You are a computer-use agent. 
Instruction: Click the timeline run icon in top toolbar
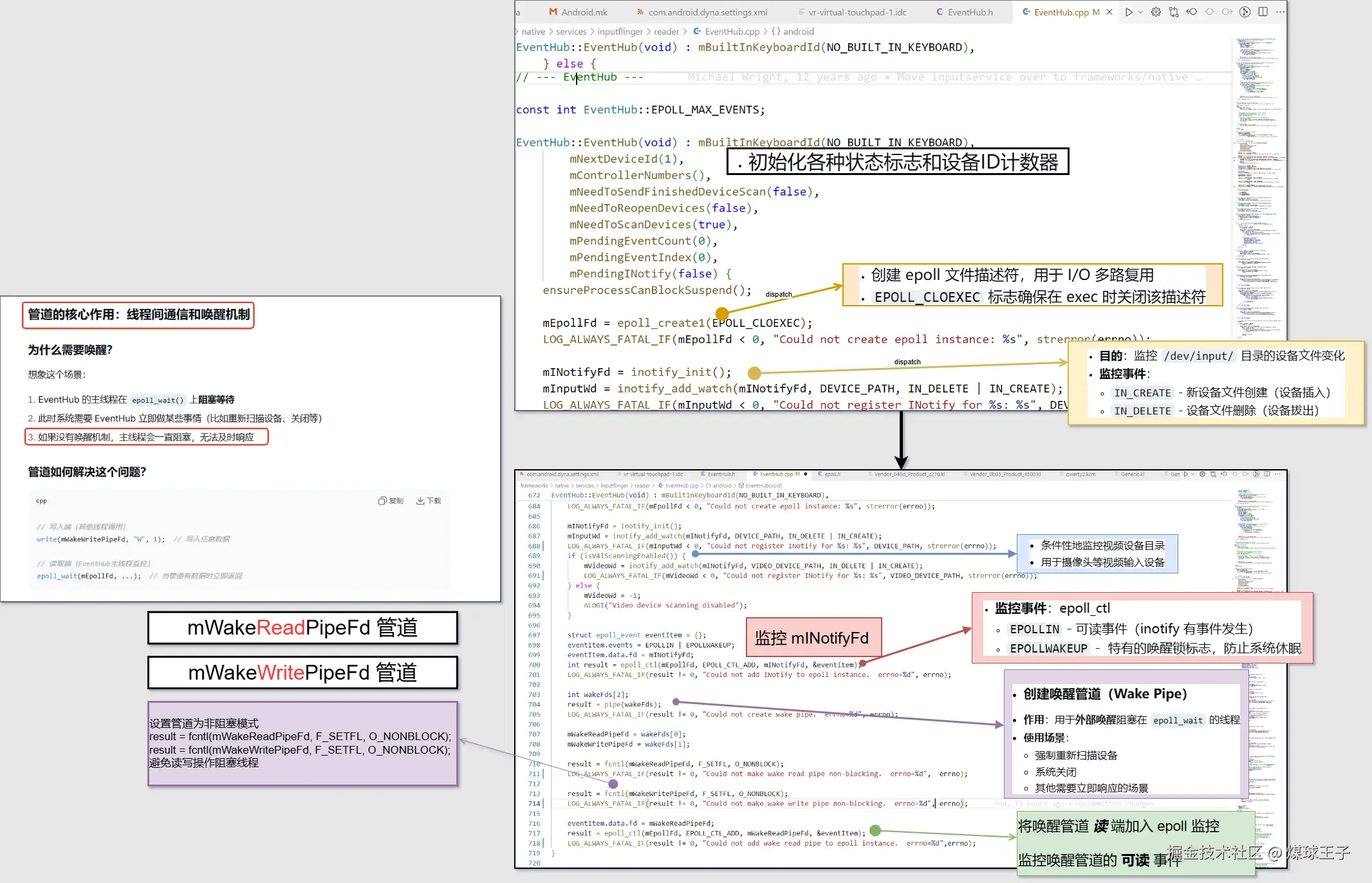point(1245,12)
